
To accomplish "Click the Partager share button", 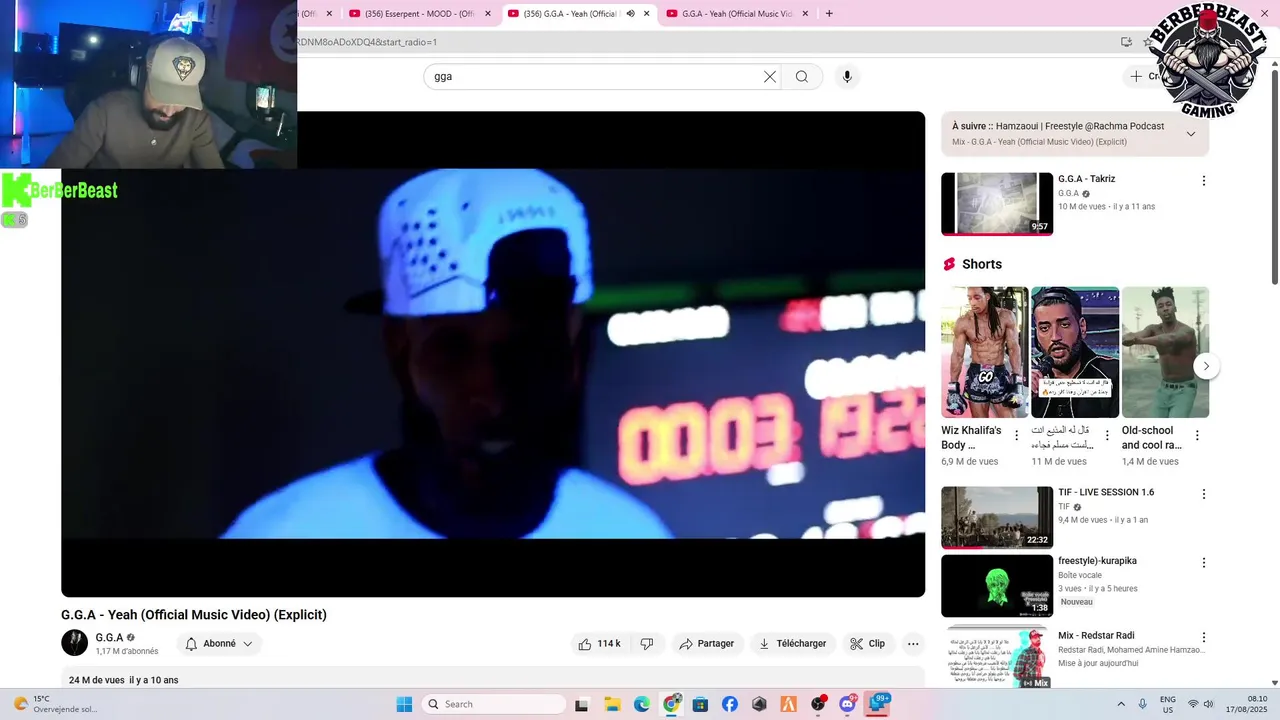I will pos(706,644).
